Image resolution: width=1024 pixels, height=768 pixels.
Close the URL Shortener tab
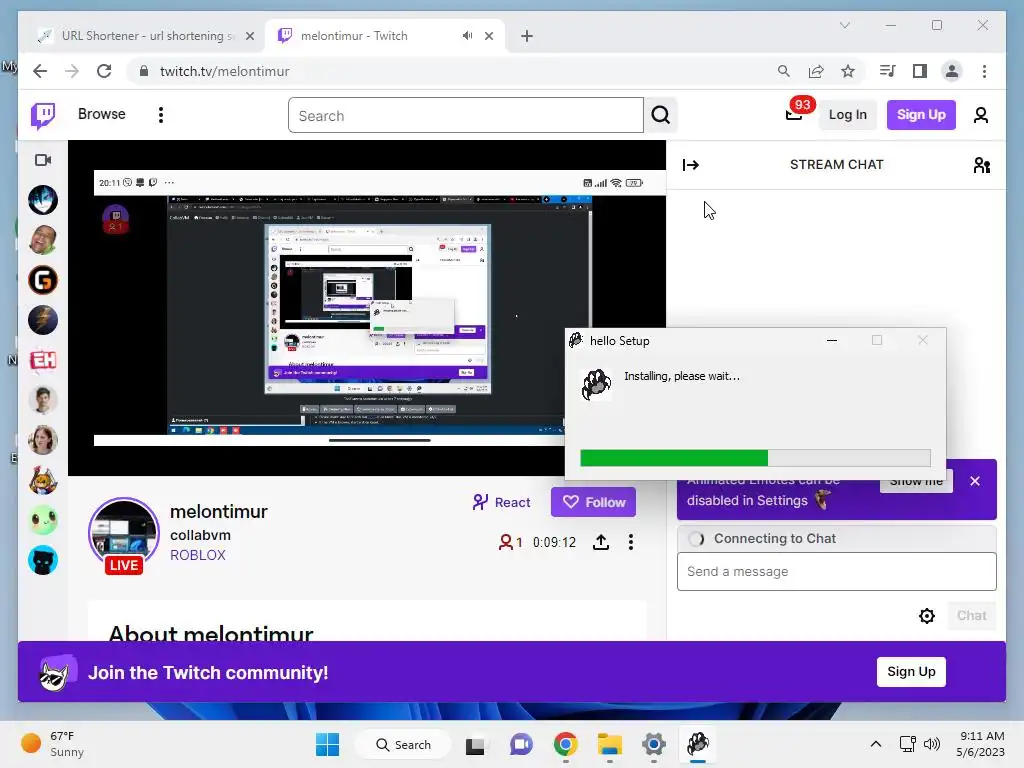pos(249,37)
